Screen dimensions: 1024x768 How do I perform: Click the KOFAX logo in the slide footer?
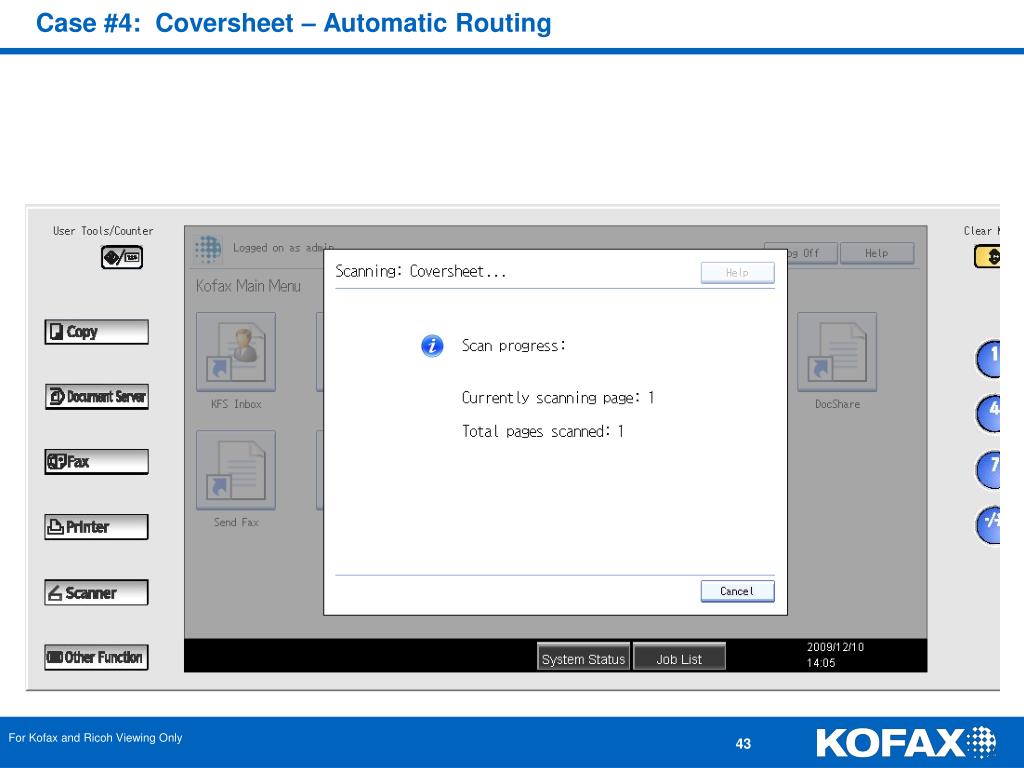[906, 743]
